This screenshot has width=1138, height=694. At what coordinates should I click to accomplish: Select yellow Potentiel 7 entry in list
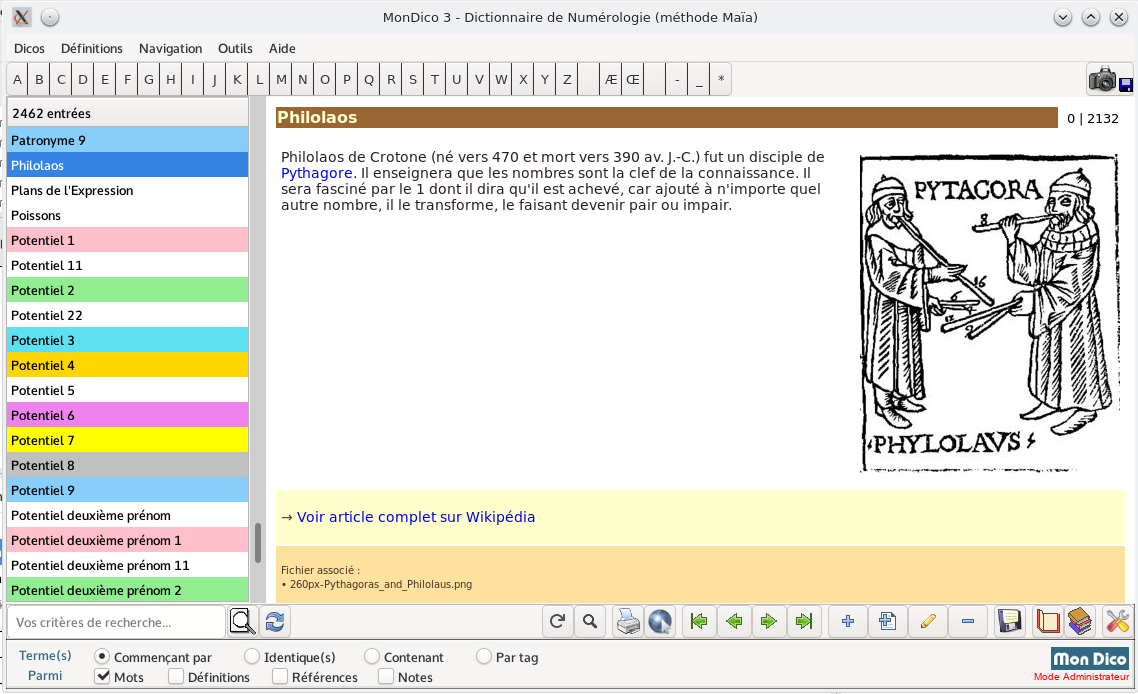point(127,440)
